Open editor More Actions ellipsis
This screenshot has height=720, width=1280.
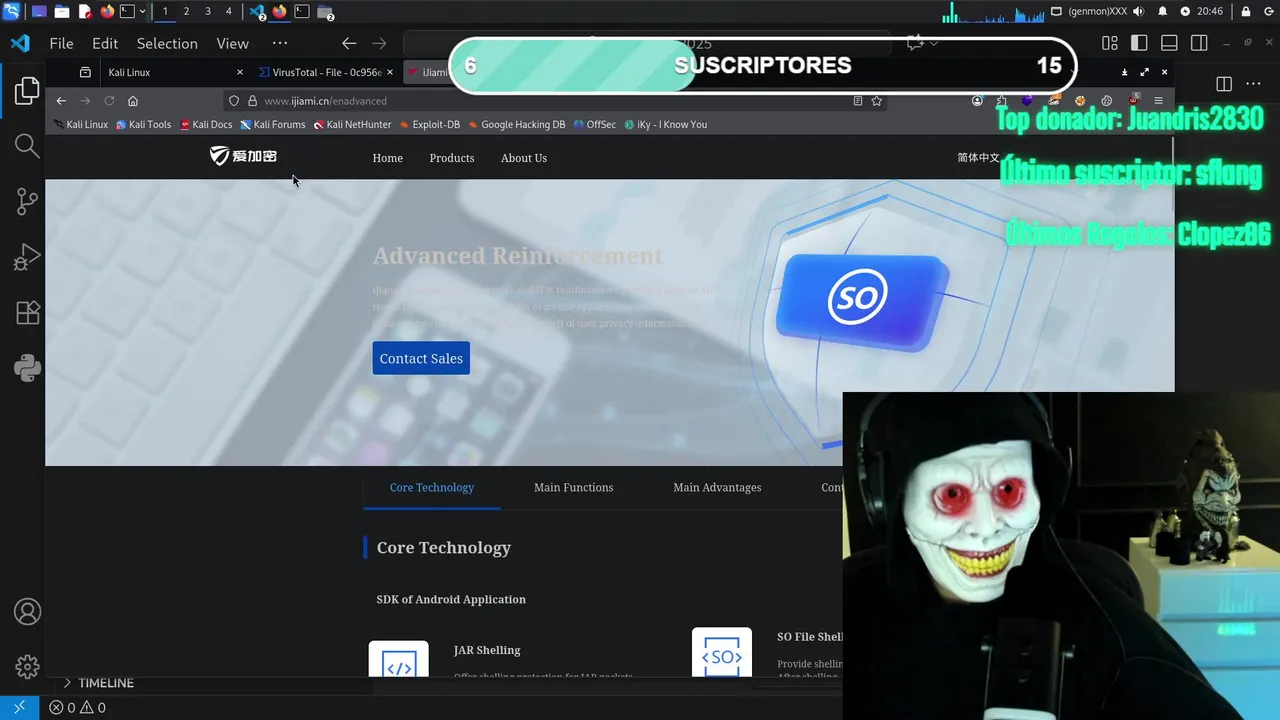tap(1254, 84)
